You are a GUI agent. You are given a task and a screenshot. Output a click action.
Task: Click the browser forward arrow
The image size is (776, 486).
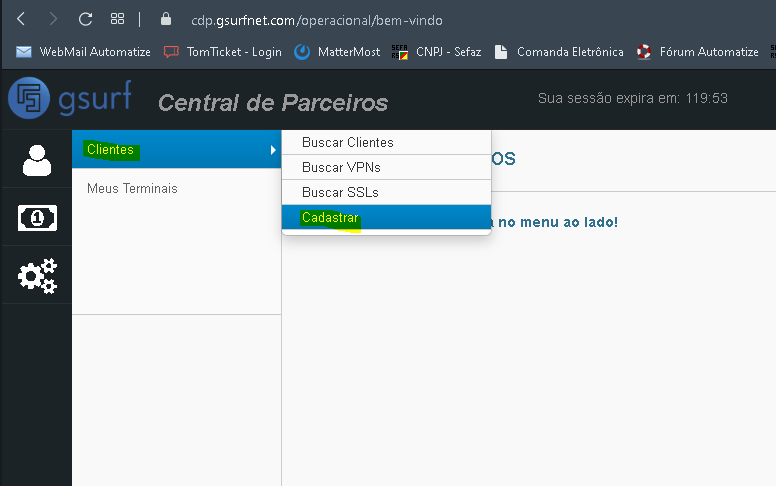coord(53,19)
